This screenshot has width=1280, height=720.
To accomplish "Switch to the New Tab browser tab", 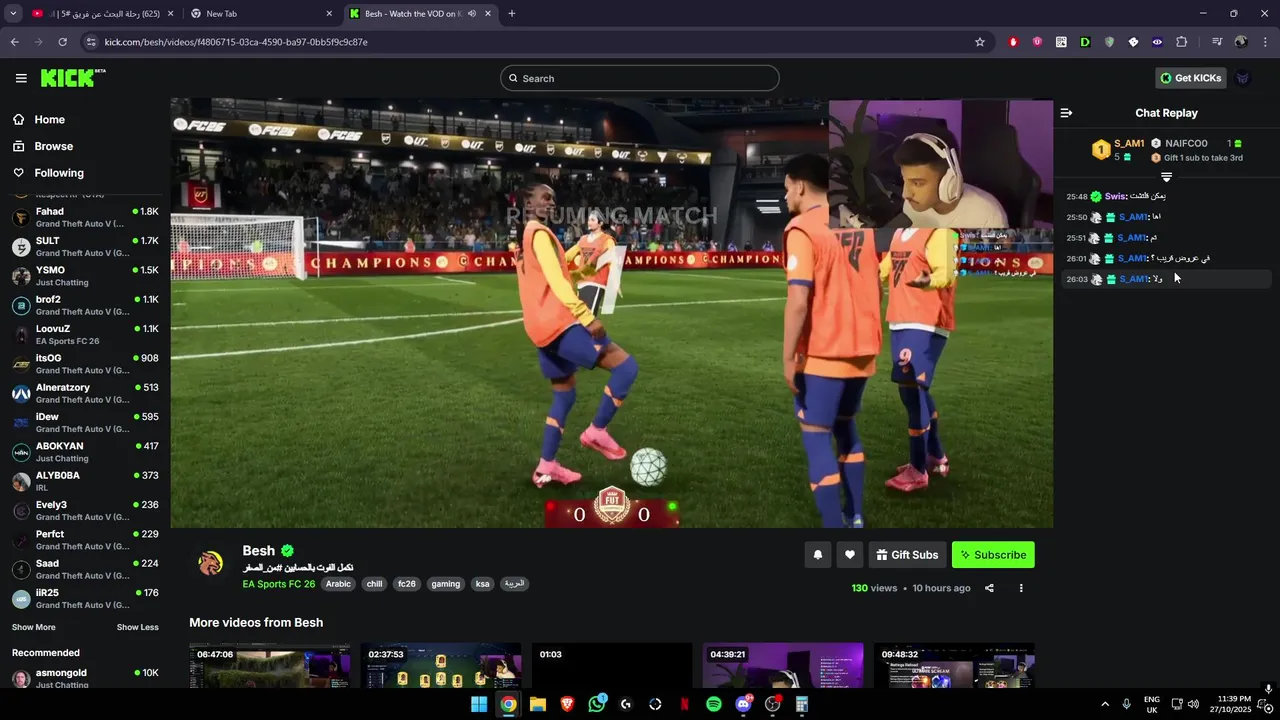I will click(262, 14).
